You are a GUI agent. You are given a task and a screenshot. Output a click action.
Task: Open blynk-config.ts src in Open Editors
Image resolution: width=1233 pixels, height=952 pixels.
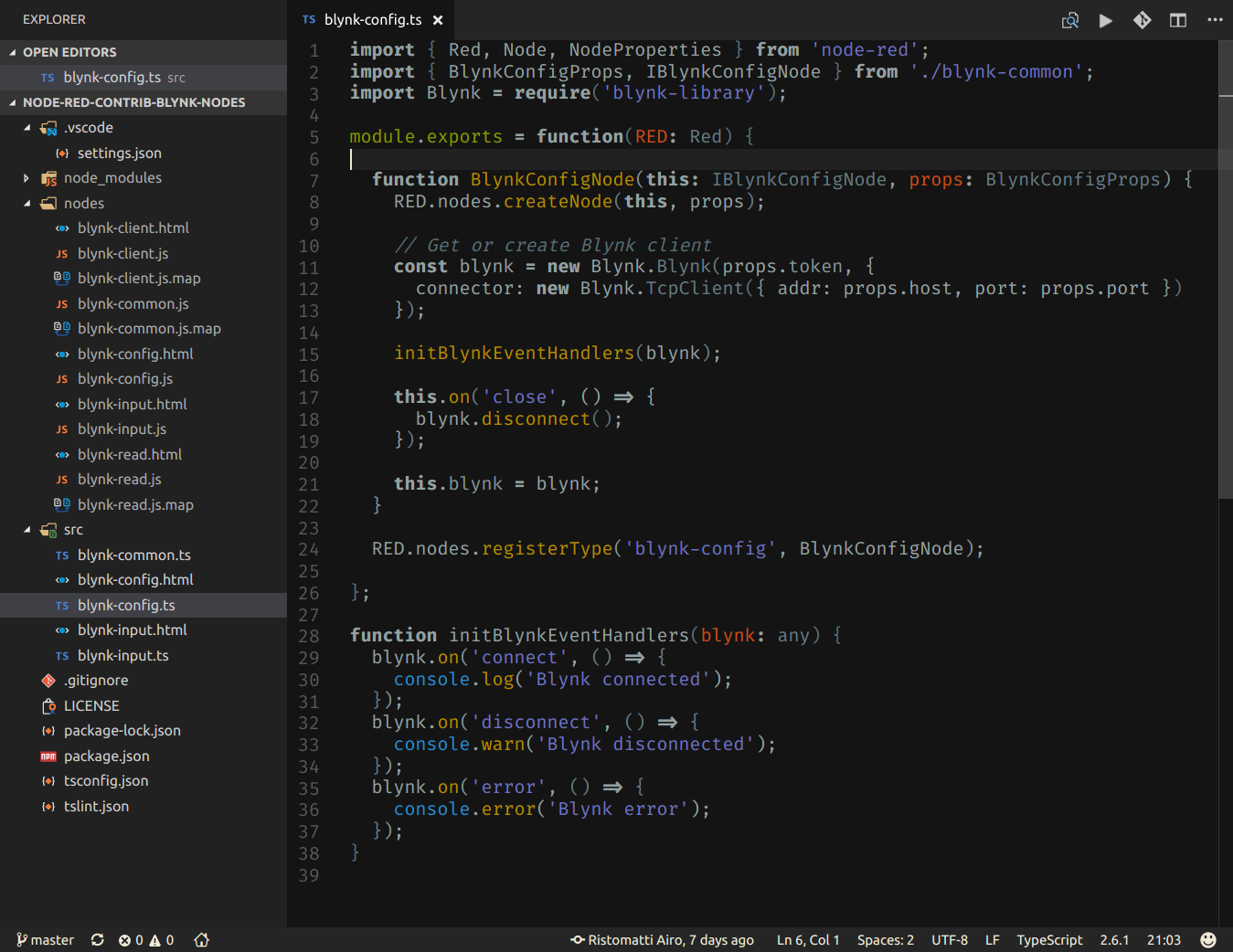143,78
